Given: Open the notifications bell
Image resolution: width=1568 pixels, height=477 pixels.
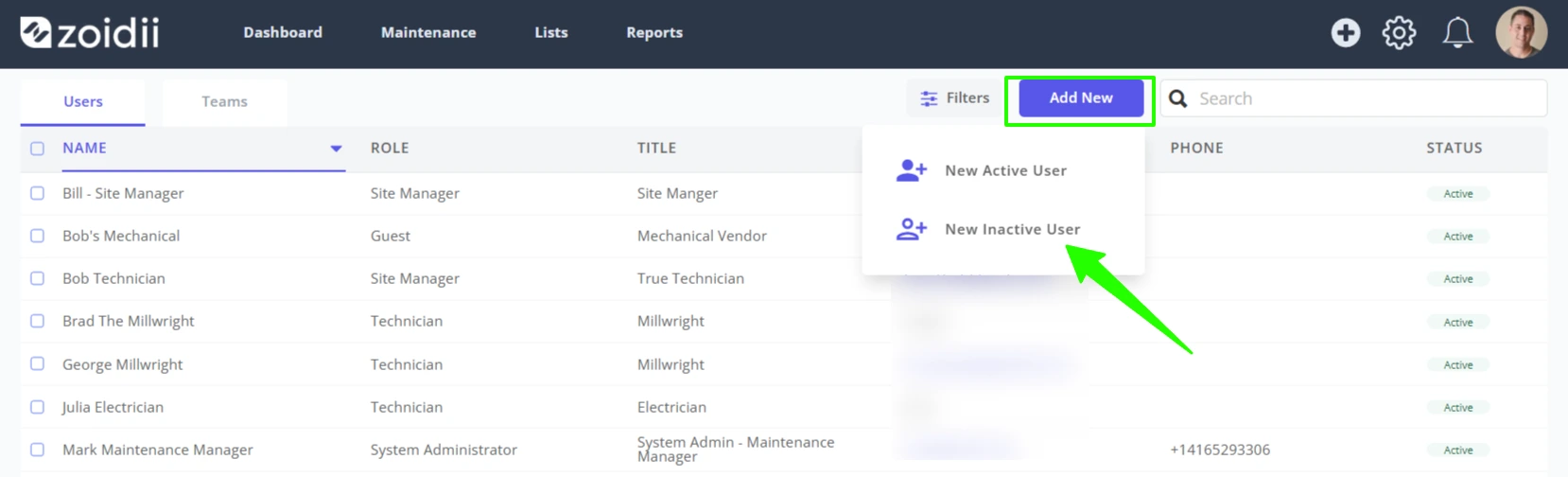Looking at the screenshot, I should [1457, 33].
